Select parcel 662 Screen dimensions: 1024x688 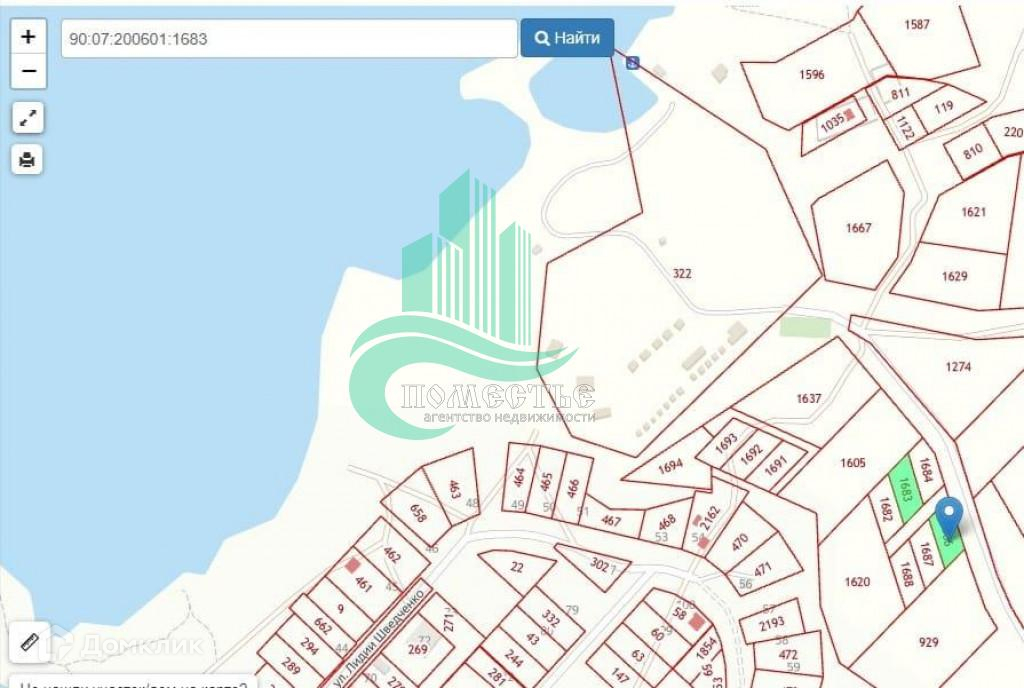tap(322, 625)
